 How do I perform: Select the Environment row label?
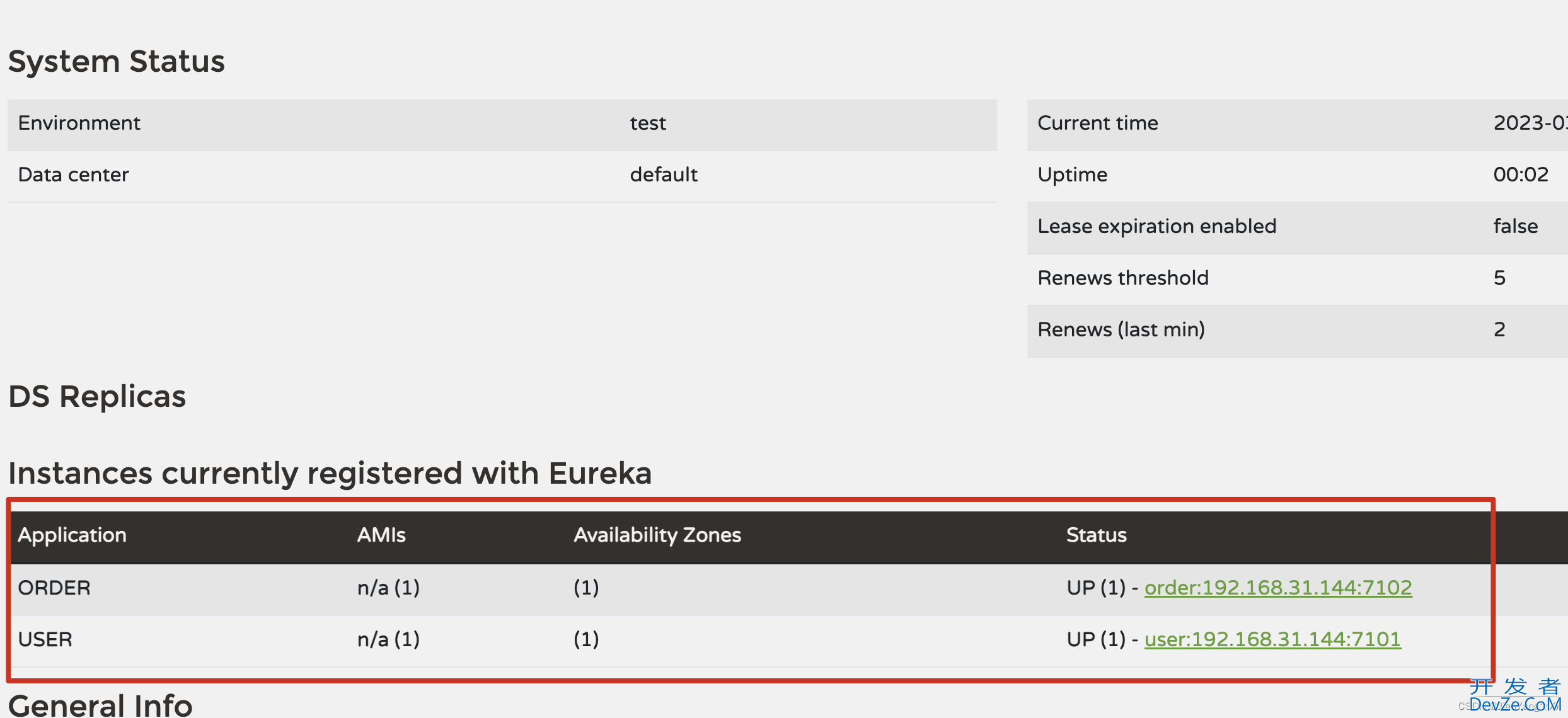tap(79, 123)
